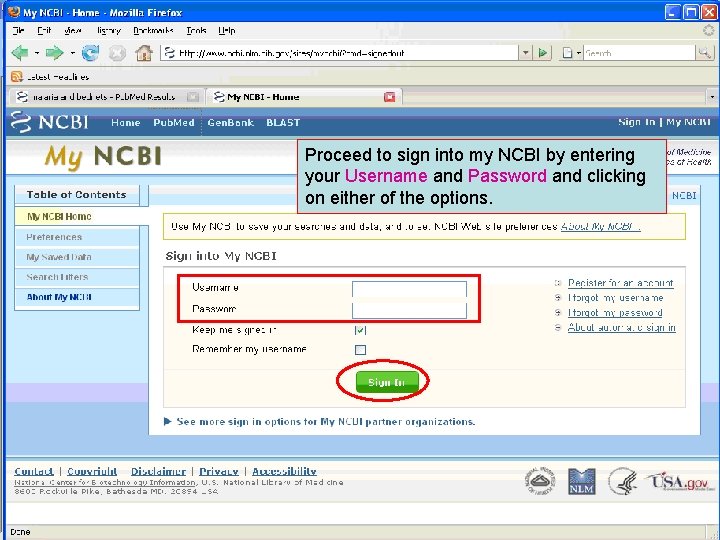Click the NLM logo in the footer
The width and height of the screenshot is (720, 540).
581,481
